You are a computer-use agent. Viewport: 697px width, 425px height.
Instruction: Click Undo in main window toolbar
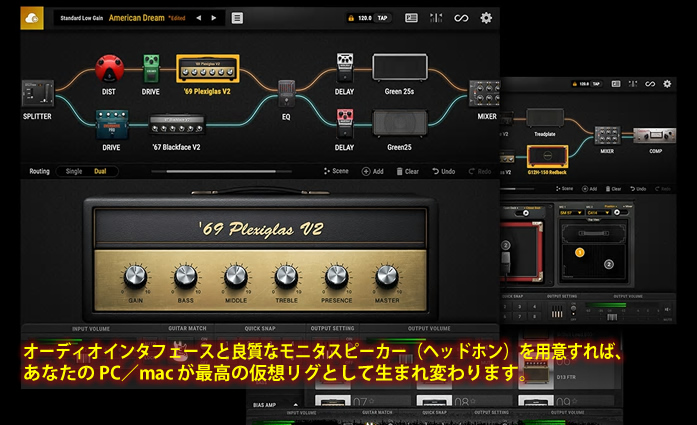pyautogui.click(x=444, y=171)
